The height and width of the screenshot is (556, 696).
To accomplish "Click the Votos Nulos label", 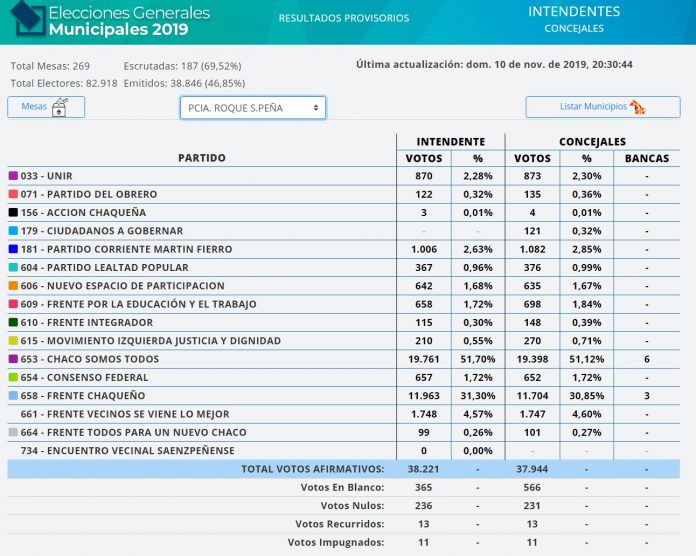I will (352, 505).
